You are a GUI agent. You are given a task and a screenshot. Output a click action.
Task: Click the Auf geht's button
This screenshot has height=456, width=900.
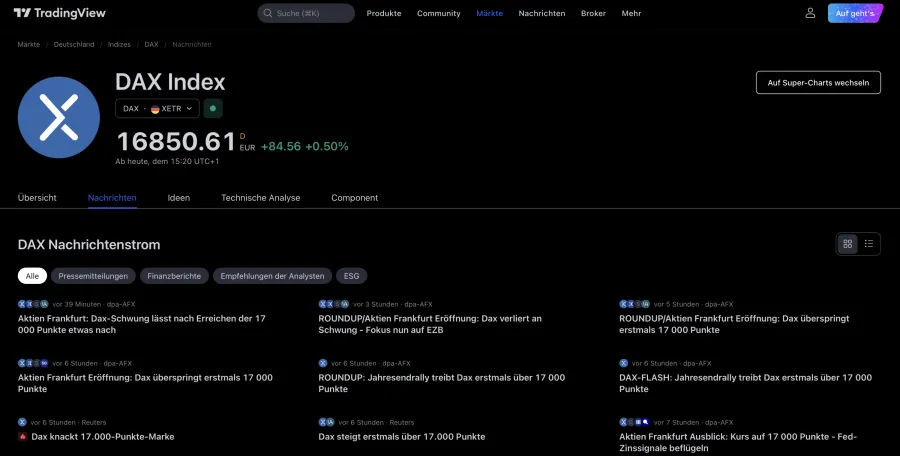click(x=855, y=13)
